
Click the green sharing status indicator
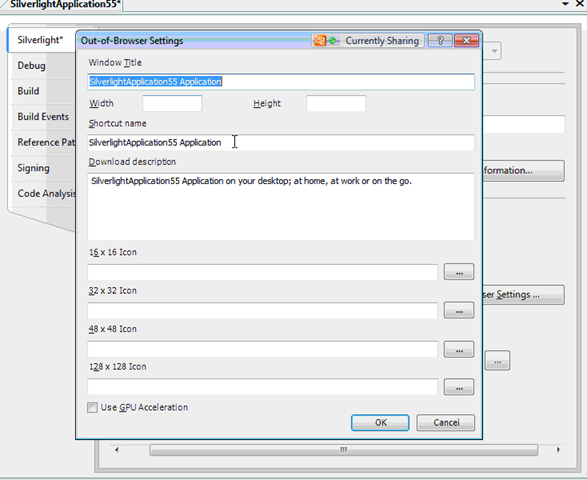tap(332, 40)
